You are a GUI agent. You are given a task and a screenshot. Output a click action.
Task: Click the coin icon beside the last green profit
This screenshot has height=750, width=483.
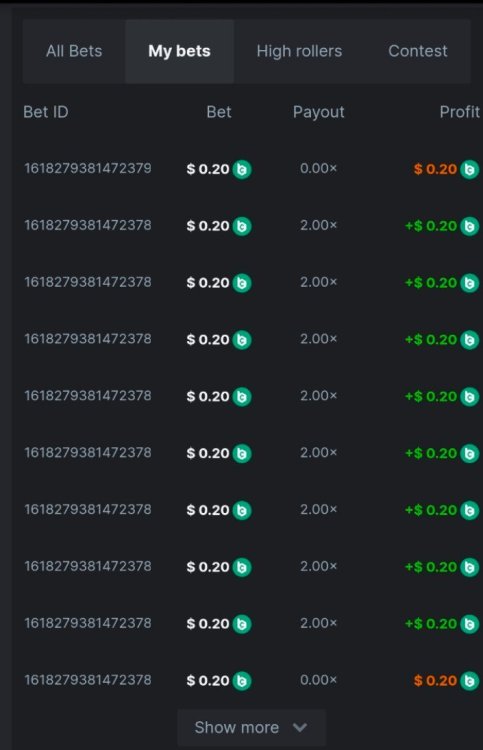click(x=469, y=624)
